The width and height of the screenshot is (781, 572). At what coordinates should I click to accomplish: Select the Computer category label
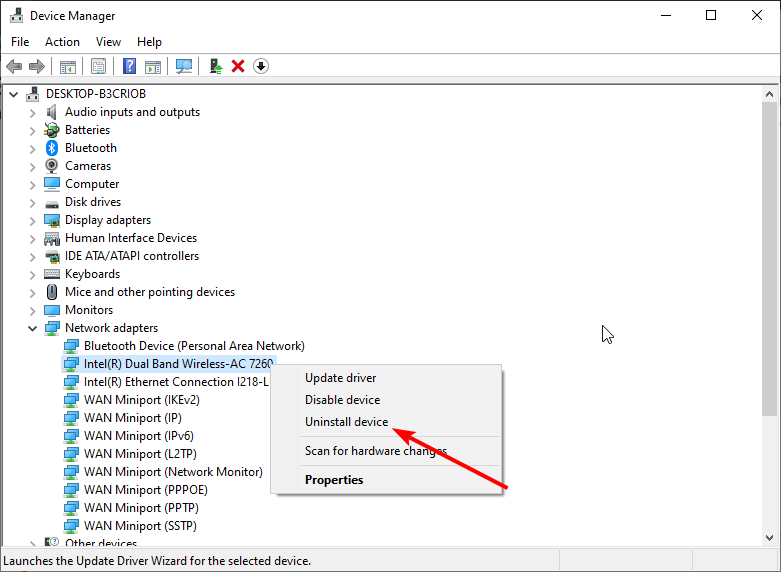(x=92, y=184)
